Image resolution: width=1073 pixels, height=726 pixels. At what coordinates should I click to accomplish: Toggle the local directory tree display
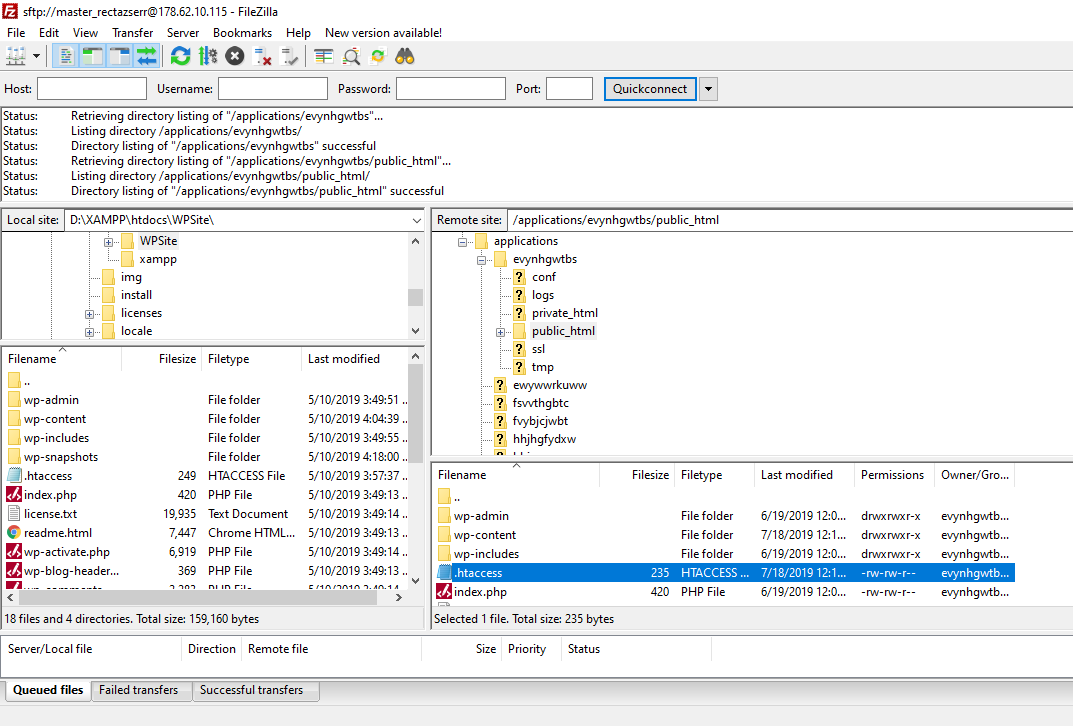[x=92, y=56]
